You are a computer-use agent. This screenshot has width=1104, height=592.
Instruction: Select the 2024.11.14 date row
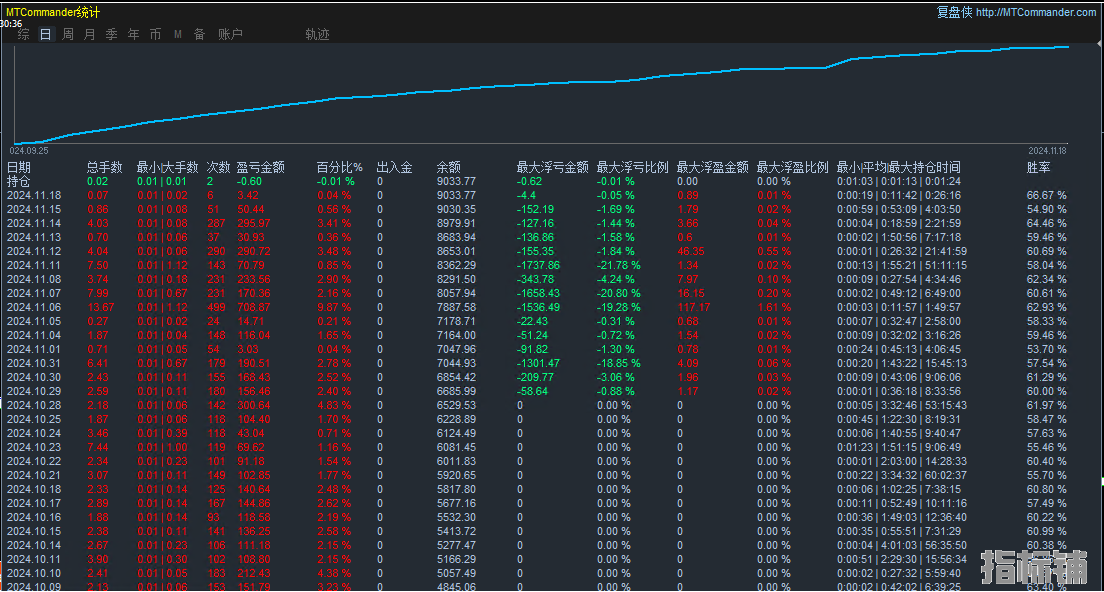tap(34, 224)
